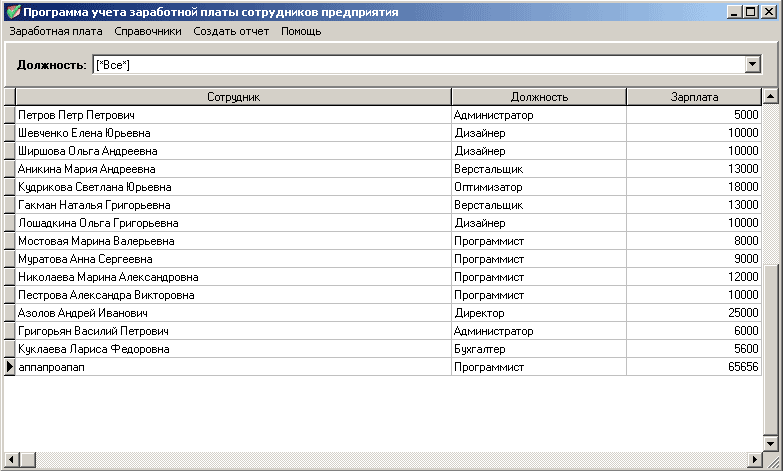This screenshot has height=471, width=783.
Task: Open the Должность combo box field
Action: click(426, 64)
